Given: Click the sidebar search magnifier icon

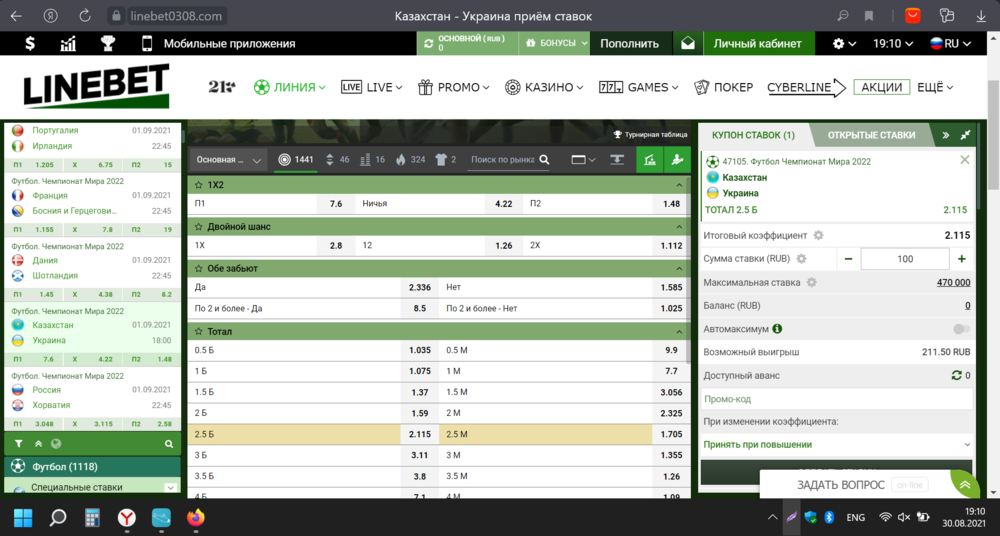Looking at the screenshot, I should tap(169, 443).
